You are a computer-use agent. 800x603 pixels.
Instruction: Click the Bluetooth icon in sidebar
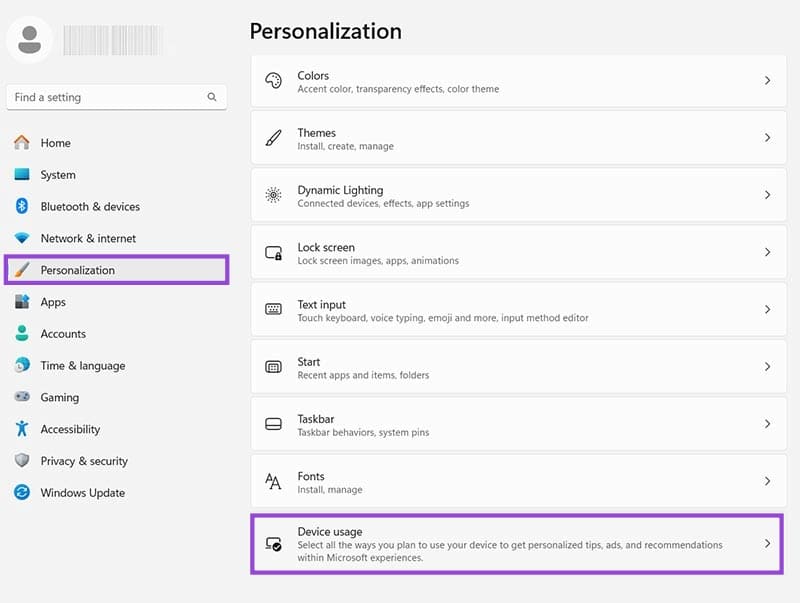pyautogui.click(x=21, y=206)
